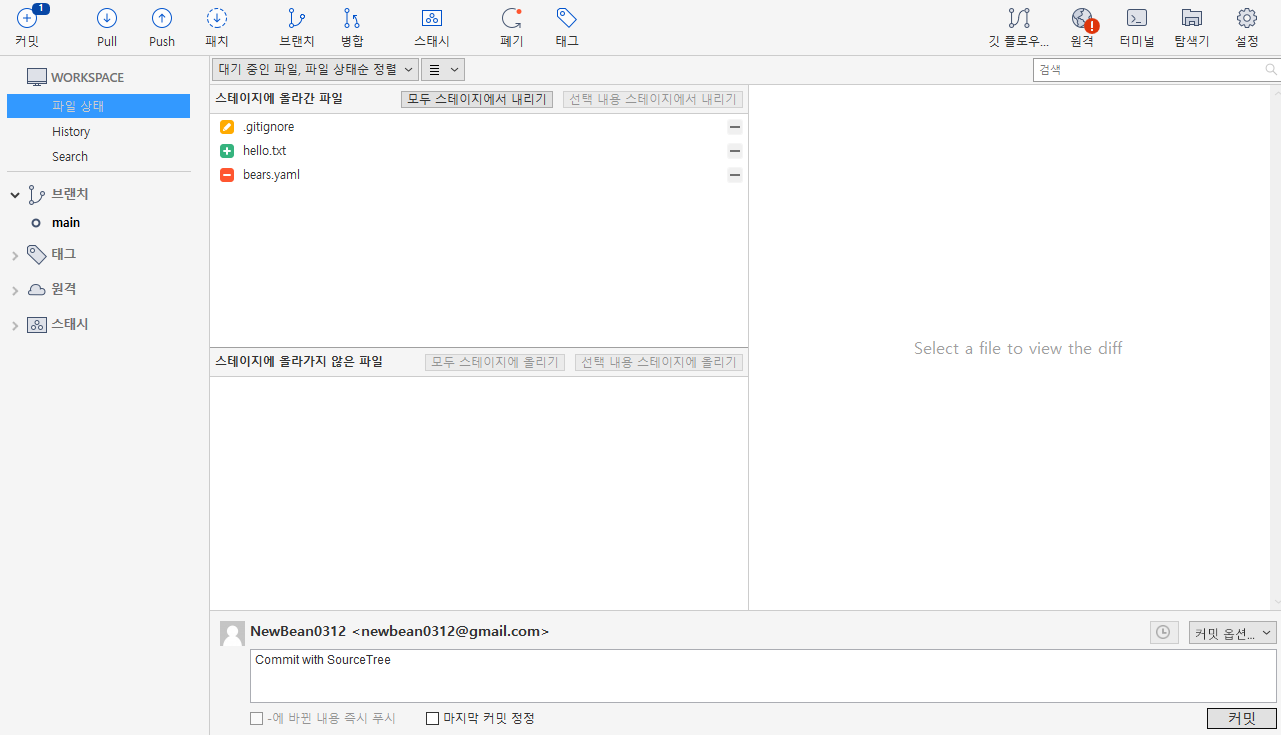
Task: Toggle the push-changes-immediately checkbox
Action: [257, 718]
